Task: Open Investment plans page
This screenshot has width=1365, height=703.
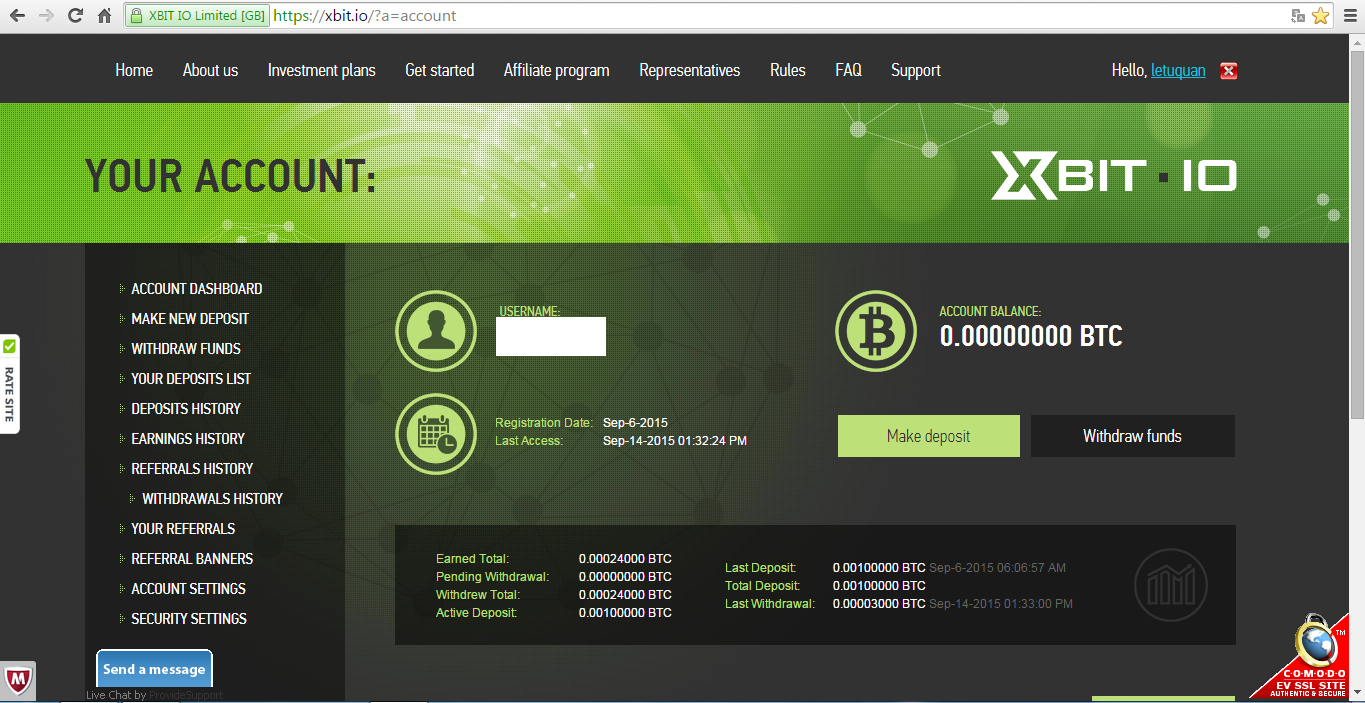Action: coord(322,70)
